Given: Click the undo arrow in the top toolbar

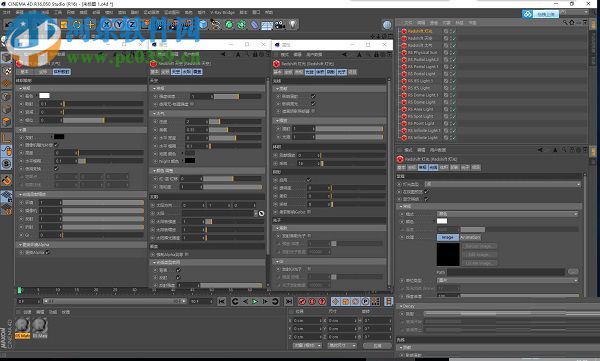Looking at the screenshot, I should tap(9, 25).
